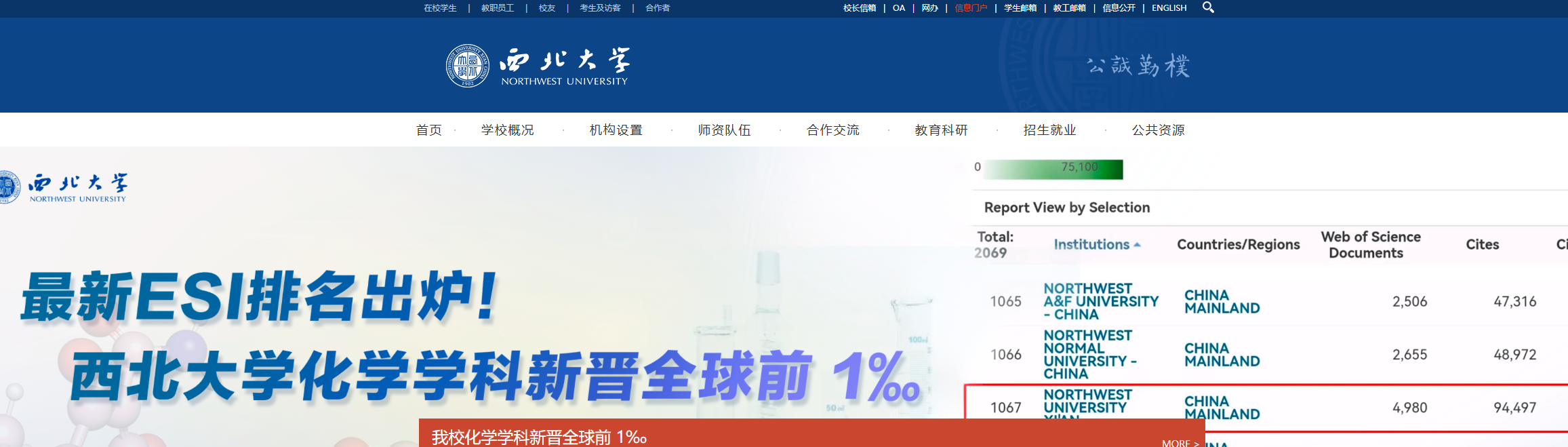
Task: Click NORTHWEST A&F UNIVERSITY - CHINA
Action: point(1101,302)
